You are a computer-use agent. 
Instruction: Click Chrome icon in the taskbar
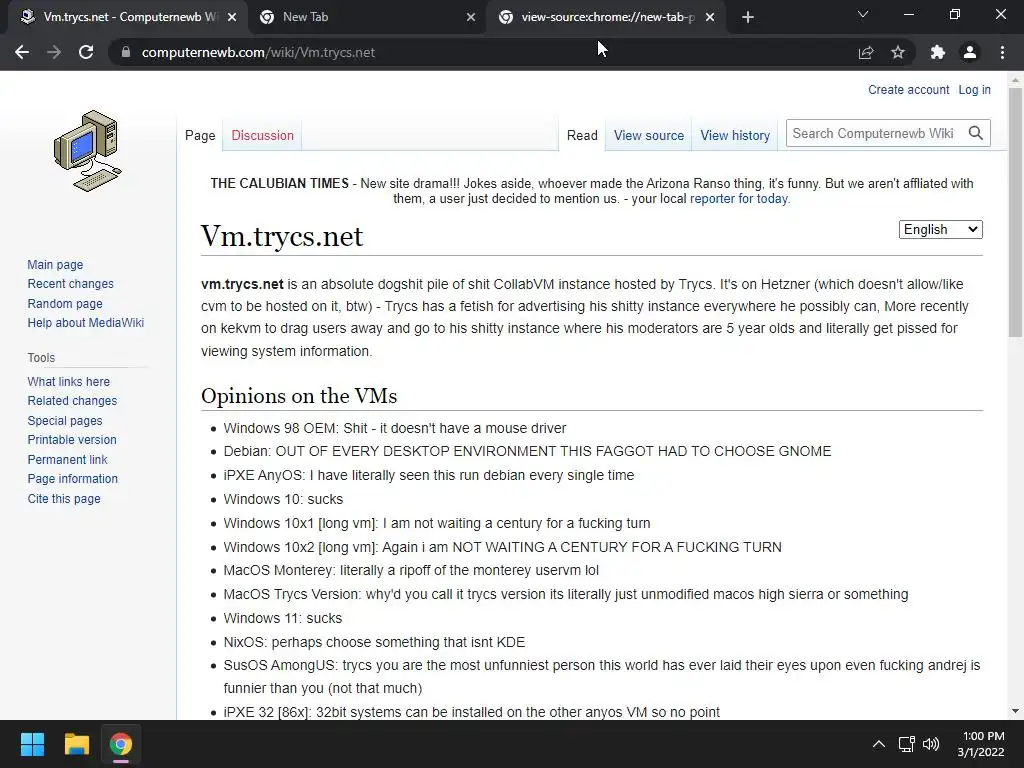tap(121, 744)
